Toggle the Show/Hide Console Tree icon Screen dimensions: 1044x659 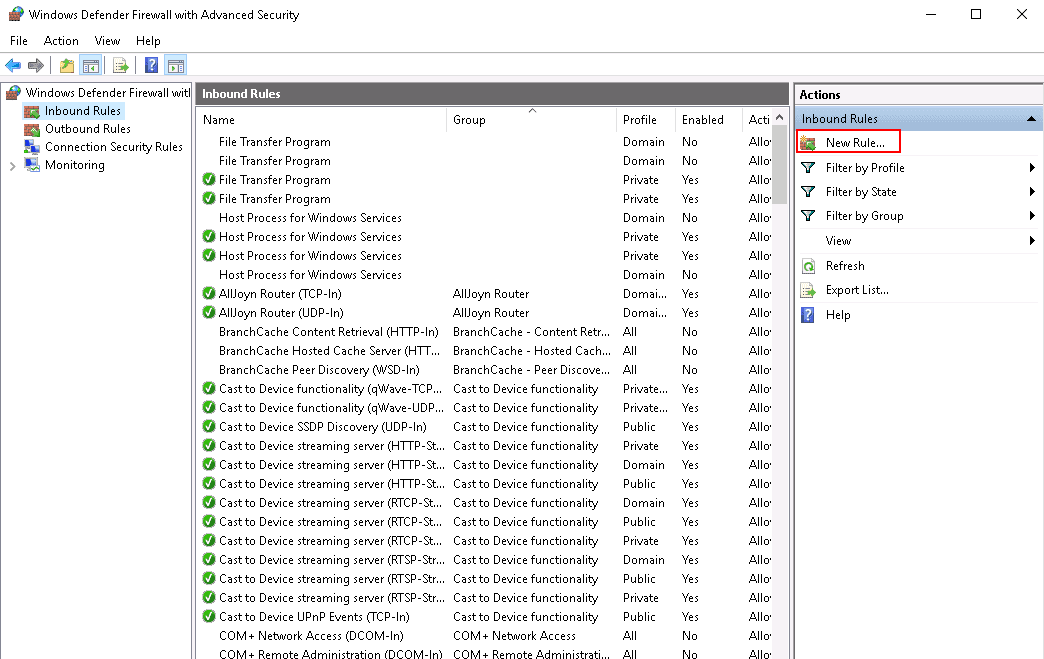point(91,65)
